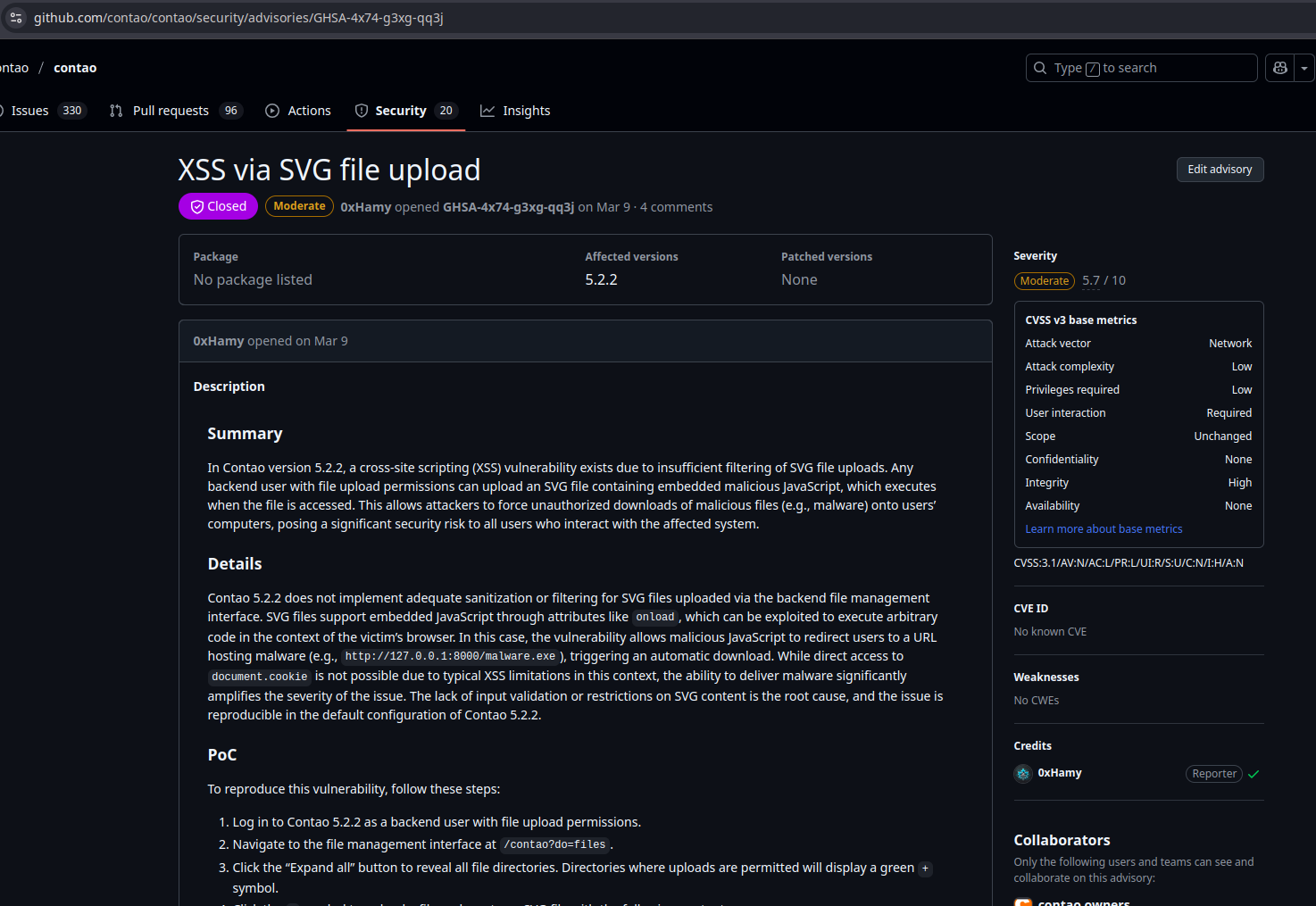
Task: Click the Issues count 330
Action: tap(72, 111)
